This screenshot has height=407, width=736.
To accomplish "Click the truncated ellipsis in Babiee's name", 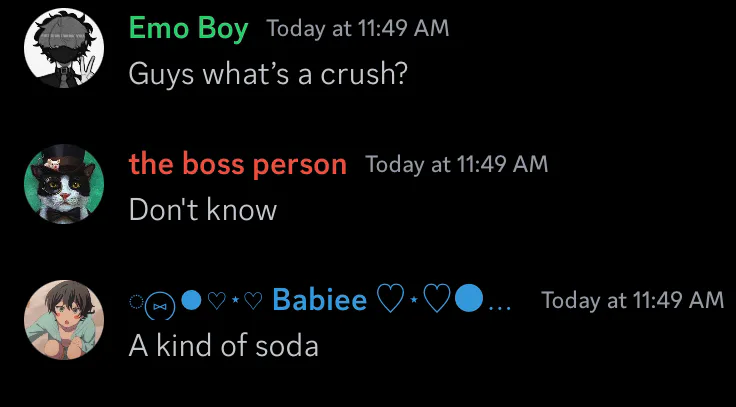I will (499, 304).
